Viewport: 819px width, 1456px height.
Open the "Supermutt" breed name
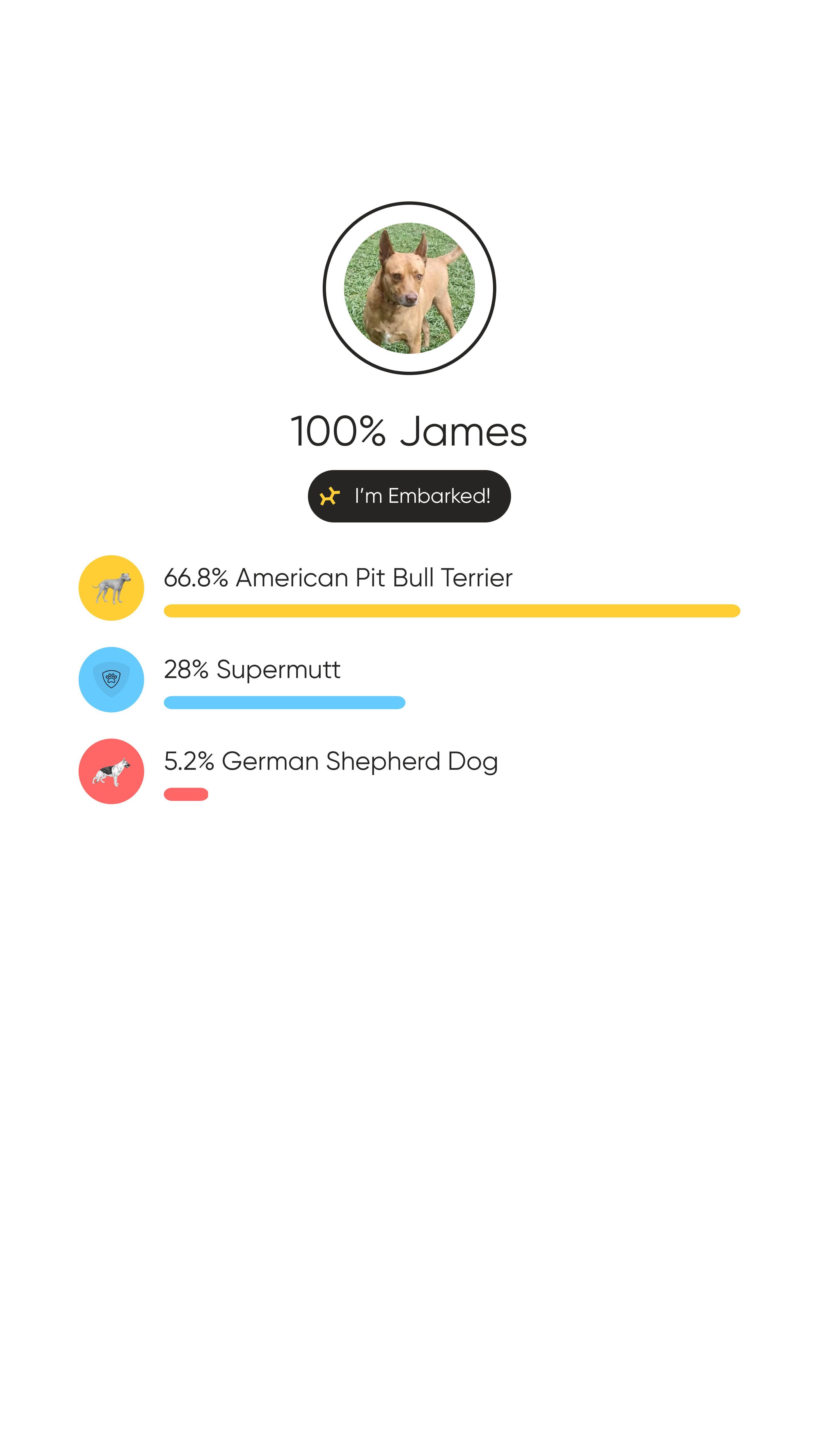[278, 670]
